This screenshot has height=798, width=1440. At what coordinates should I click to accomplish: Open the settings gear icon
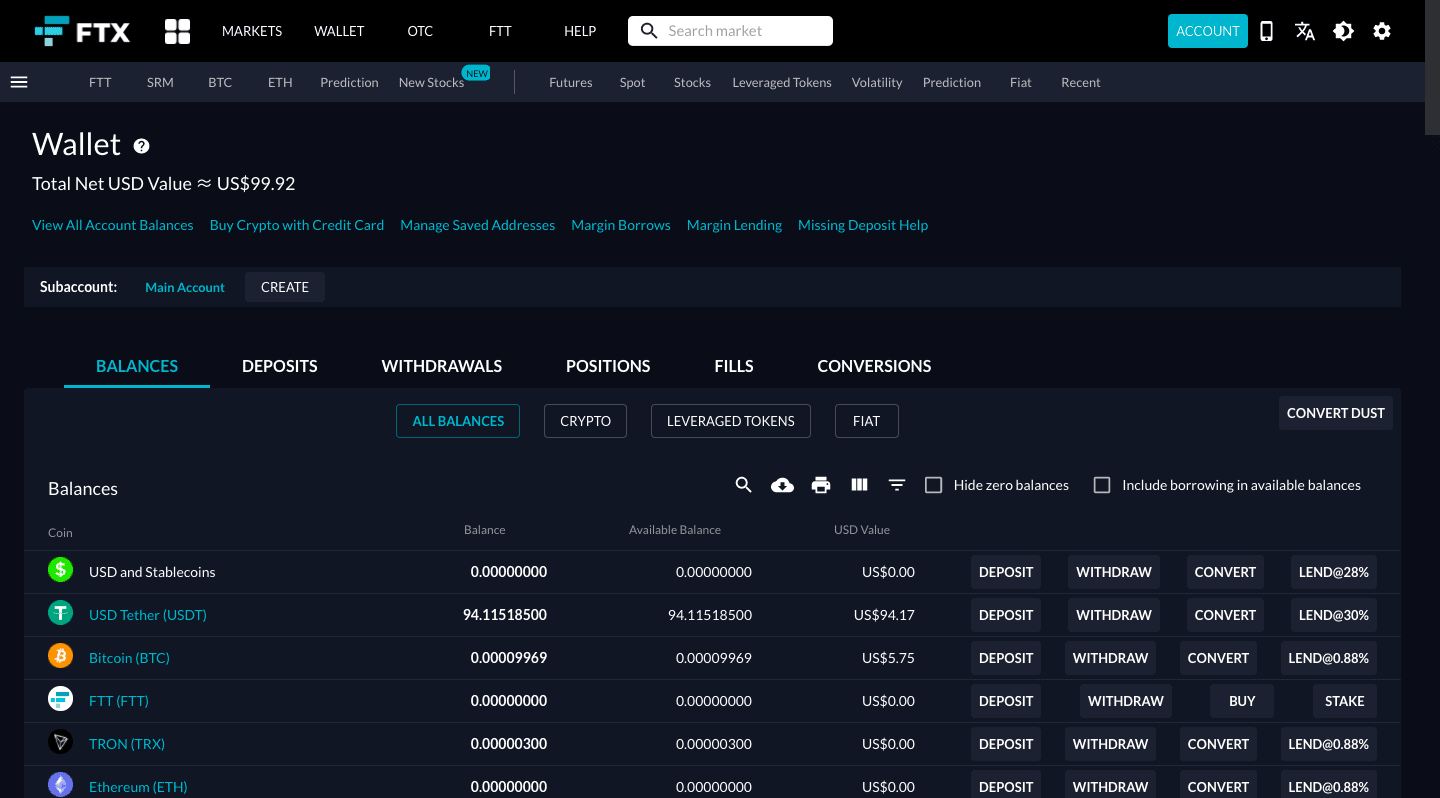[1382, 31]
